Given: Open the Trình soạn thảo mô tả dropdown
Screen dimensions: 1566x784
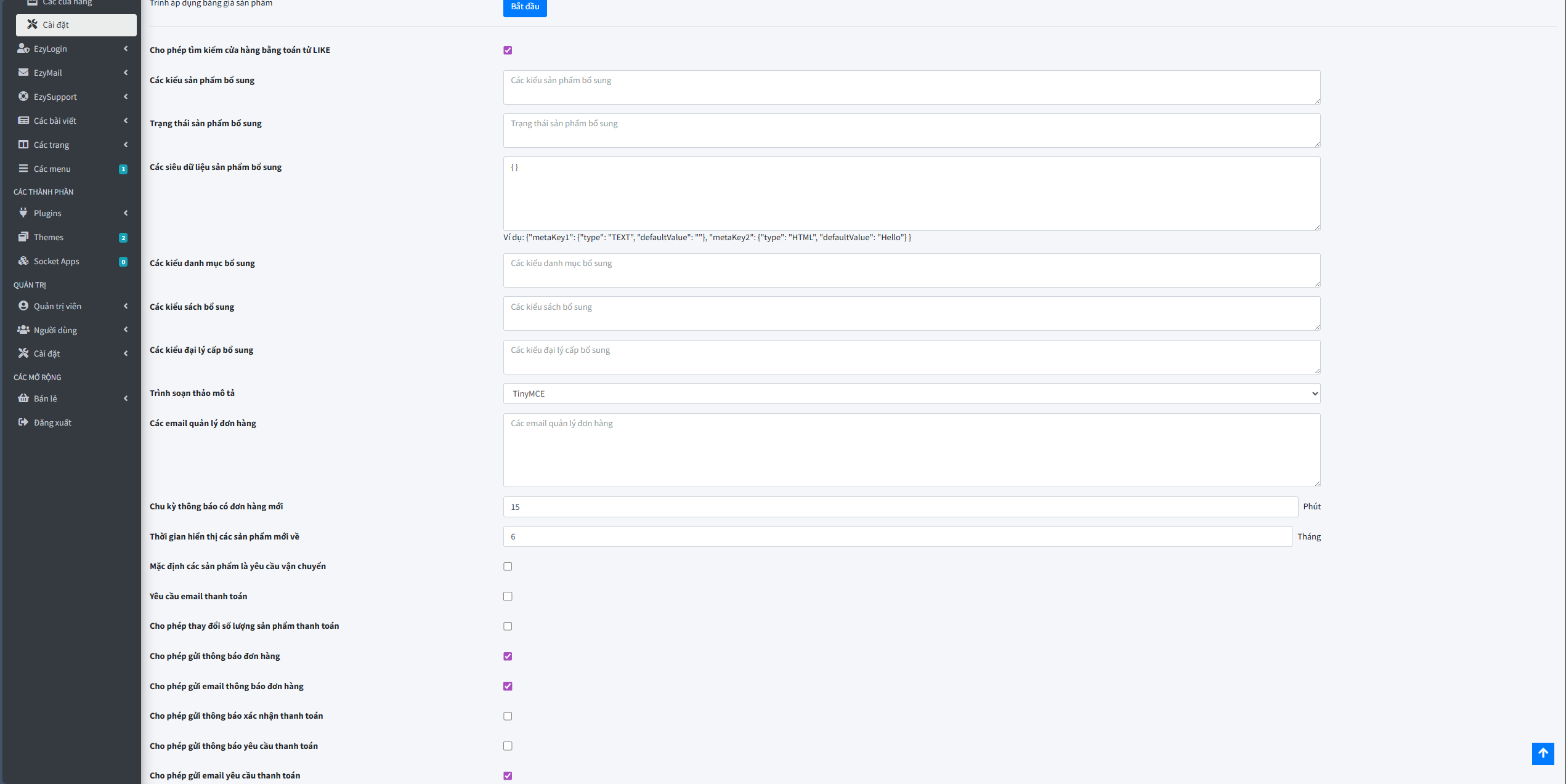Looking at the screenshot, I should tap(911, 394).
